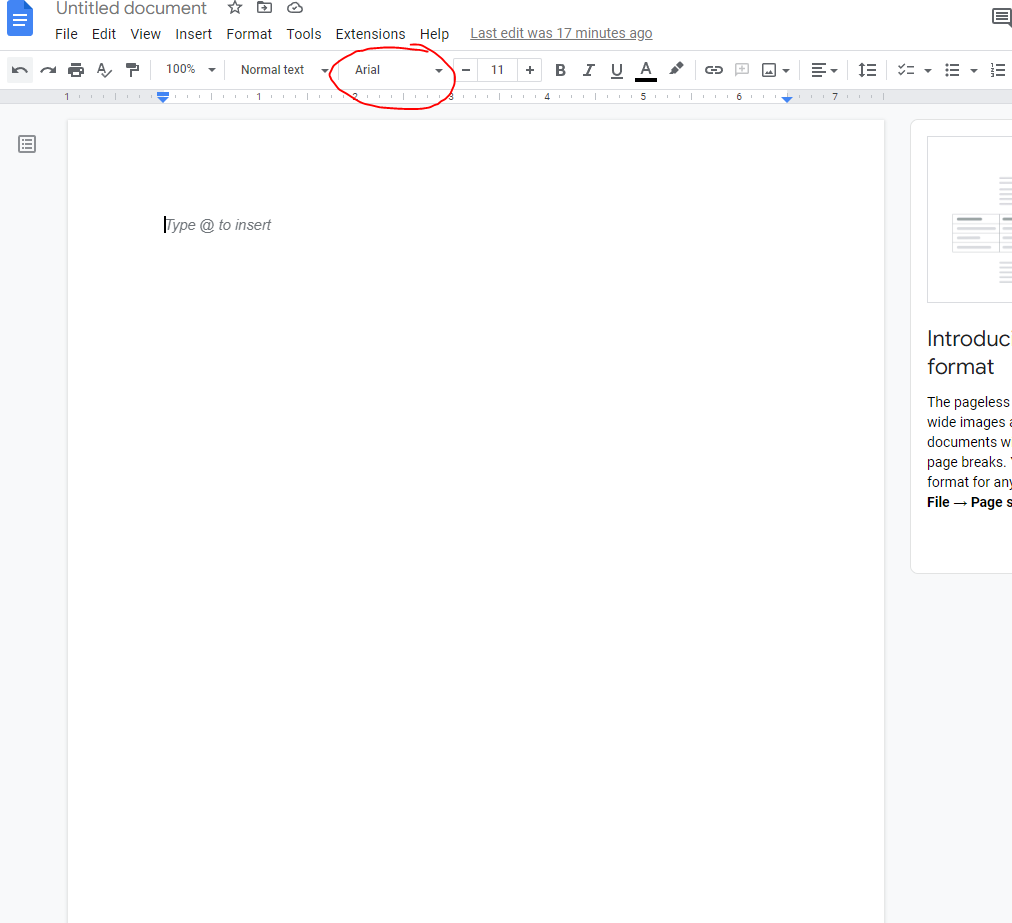Open the View menu
This screenshot has height=923, width=1012.
145,34
